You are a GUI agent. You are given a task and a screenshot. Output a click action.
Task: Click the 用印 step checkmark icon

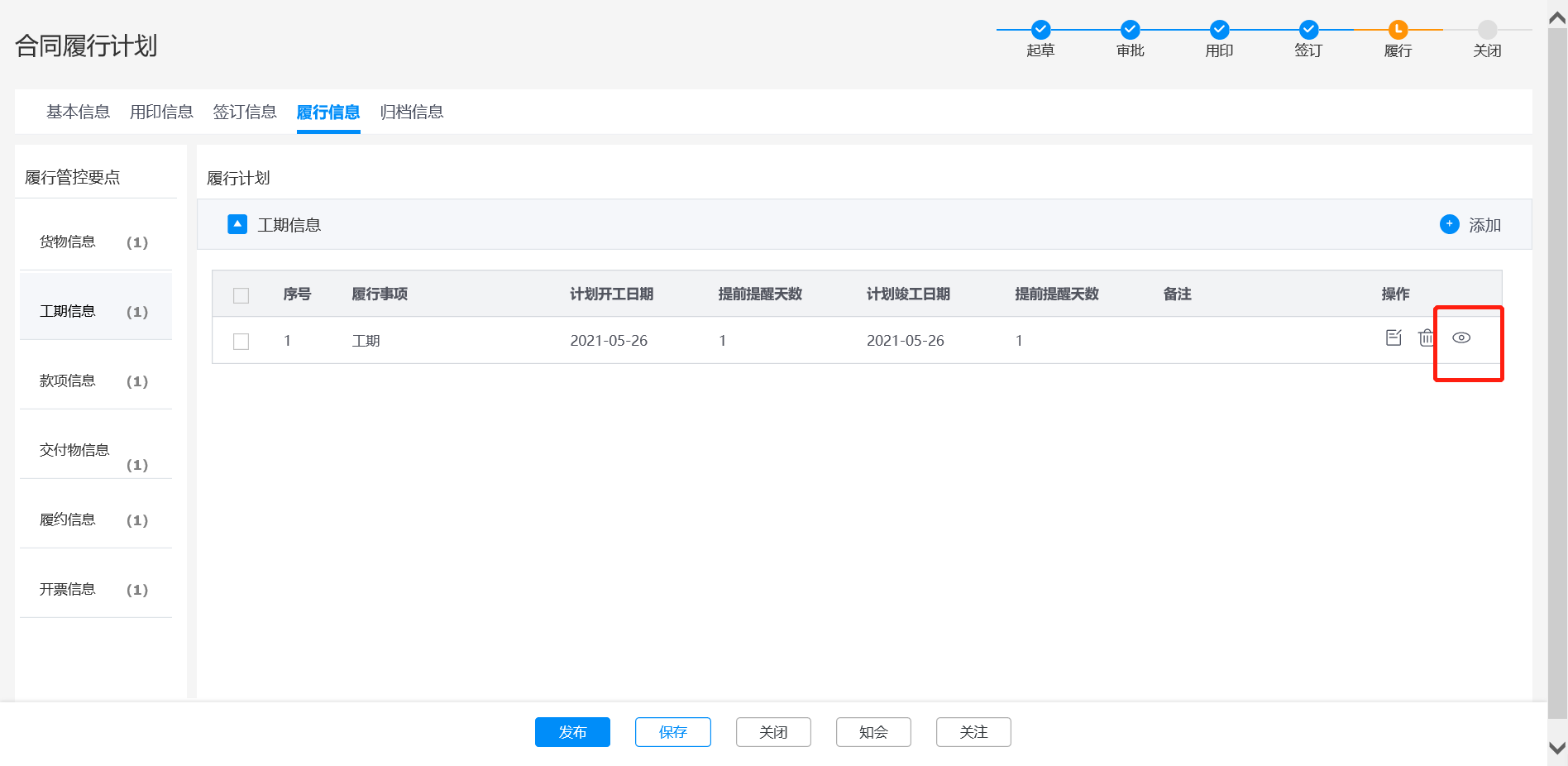point(1219,30)
